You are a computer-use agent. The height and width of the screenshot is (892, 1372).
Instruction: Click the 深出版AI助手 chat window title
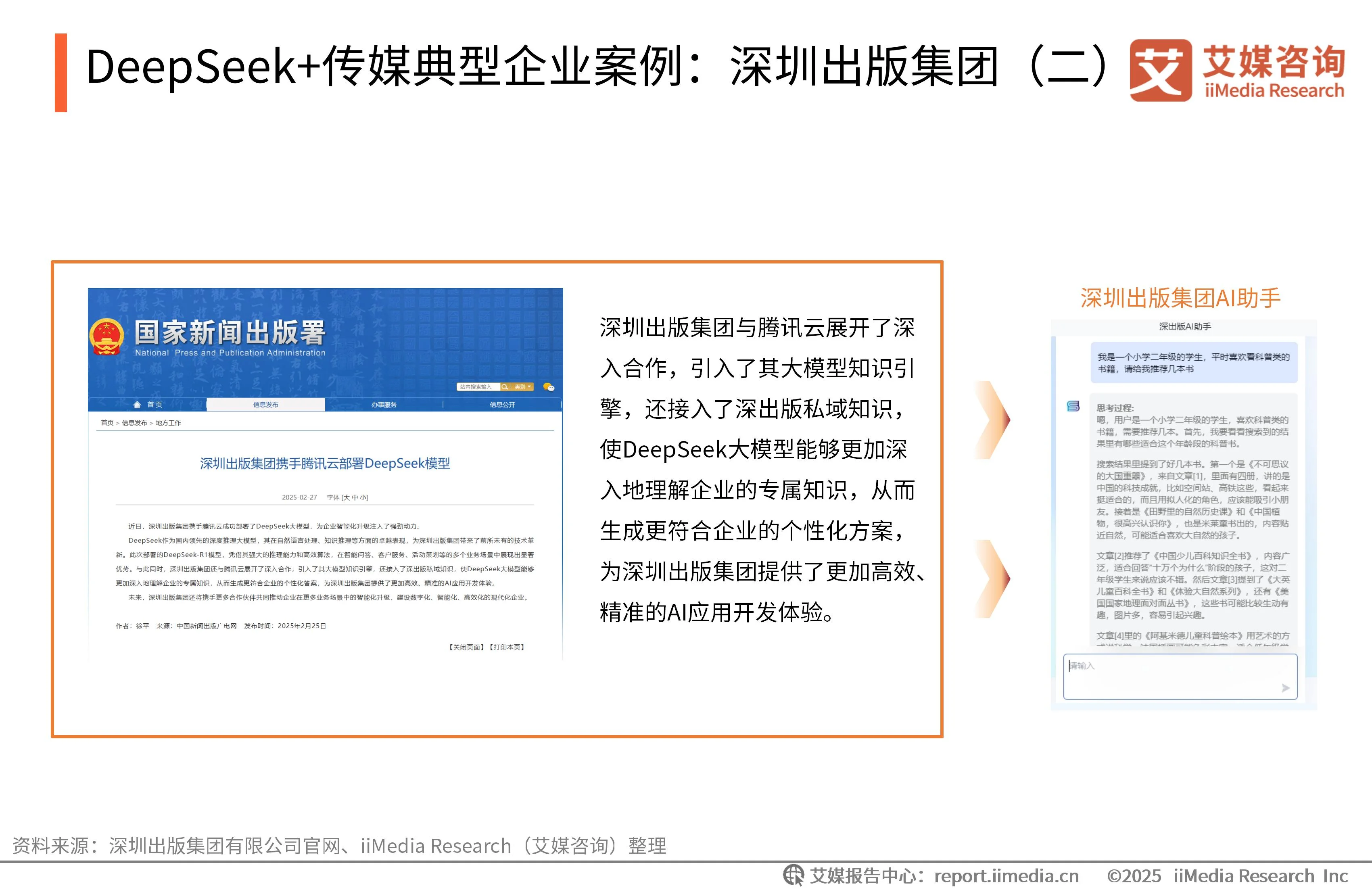pos(1185,326)
